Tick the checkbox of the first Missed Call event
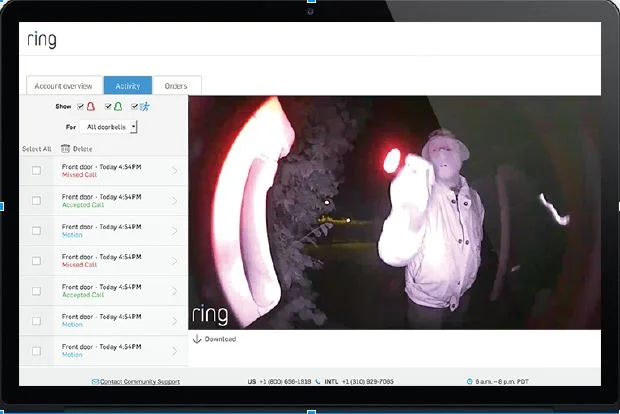This screenshot has height=414, width=620. tap(36, 170)
